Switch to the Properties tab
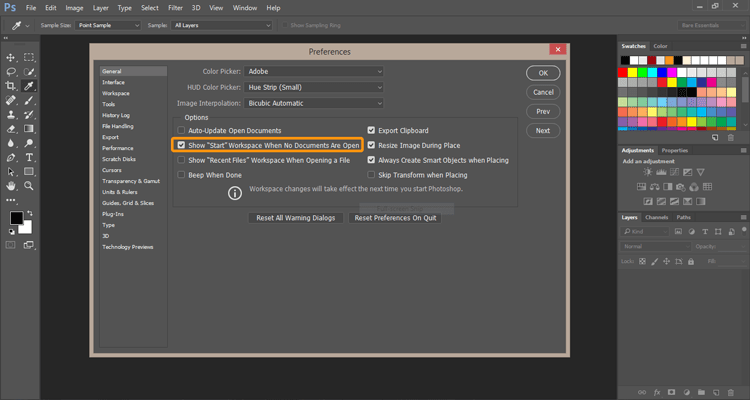 (674, 150)
